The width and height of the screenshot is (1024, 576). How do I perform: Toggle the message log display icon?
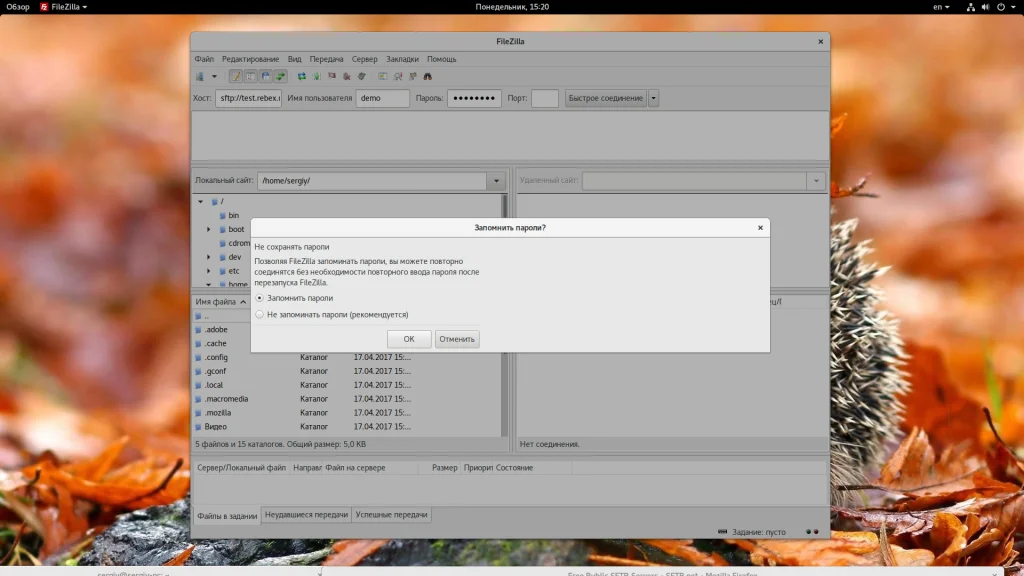coord(236,76)
